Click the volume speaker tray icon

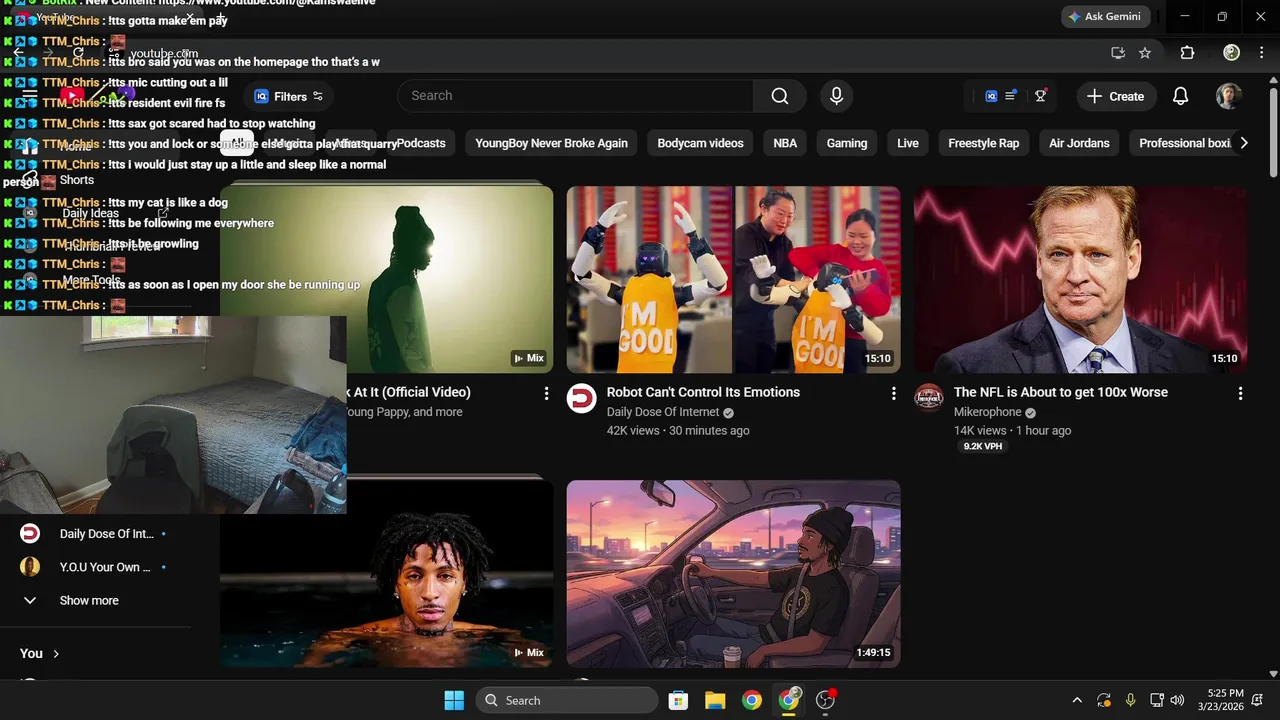click(x=1177, y=700)
